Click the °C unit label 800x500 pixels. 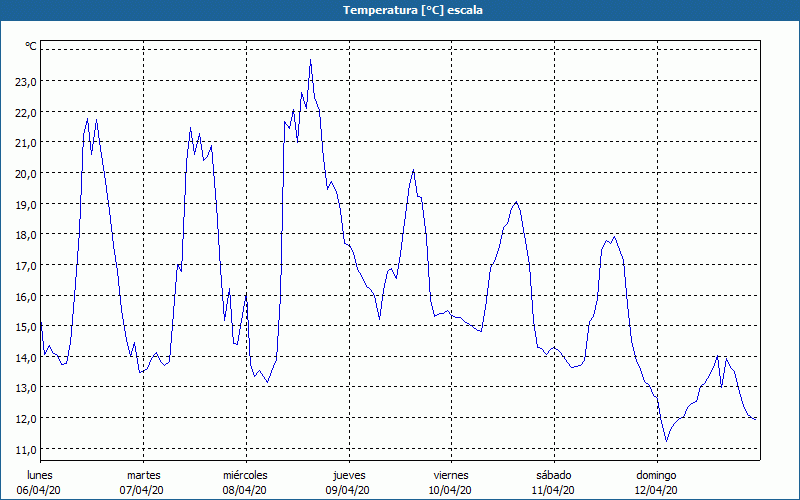(x=31, y=46)
